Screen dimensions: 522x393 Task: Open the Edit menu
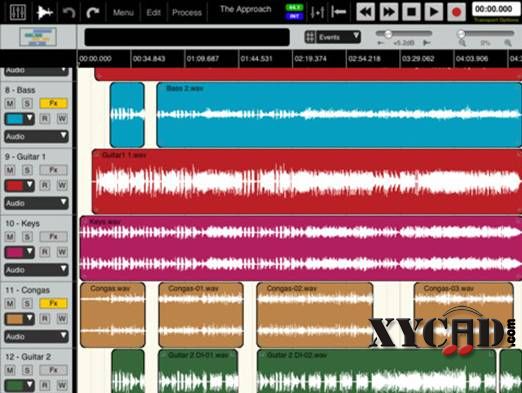(x=153, y=13)
